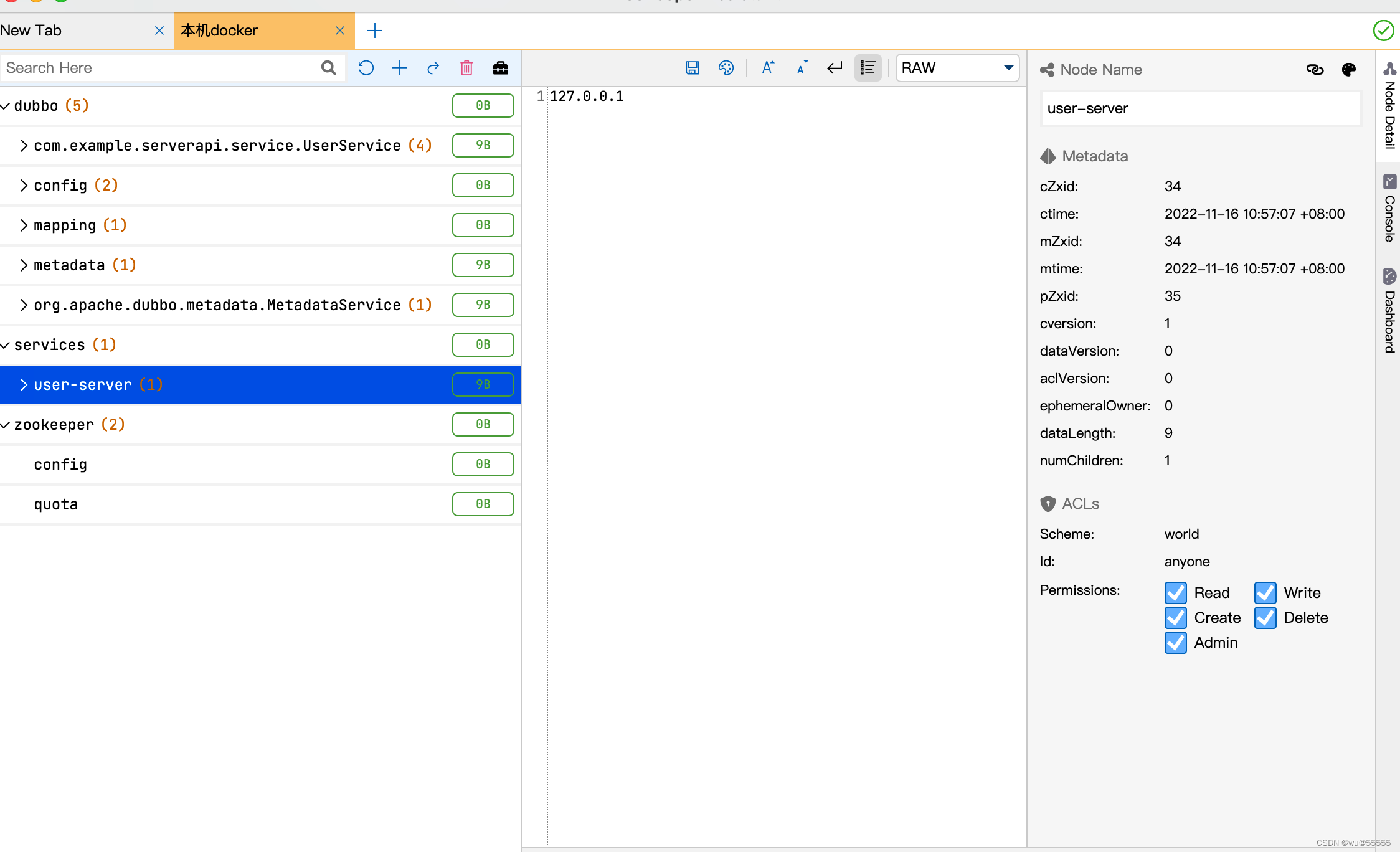
Task: Toggle word wrap return-arrow icon
Action: pos(835,68)
